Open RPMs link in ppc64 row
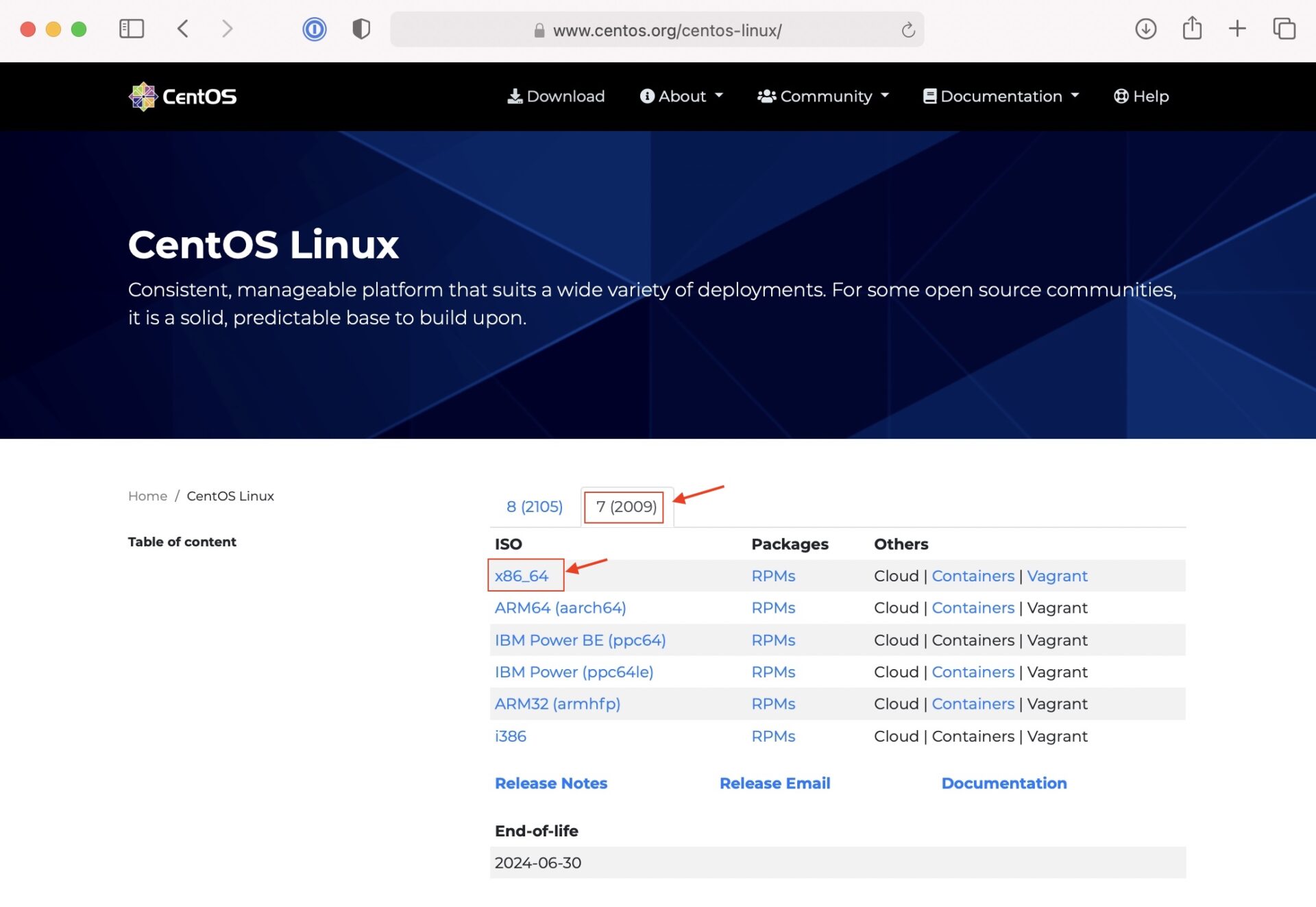This screenshot has height=907, width=1316. [x=773, y=640]
